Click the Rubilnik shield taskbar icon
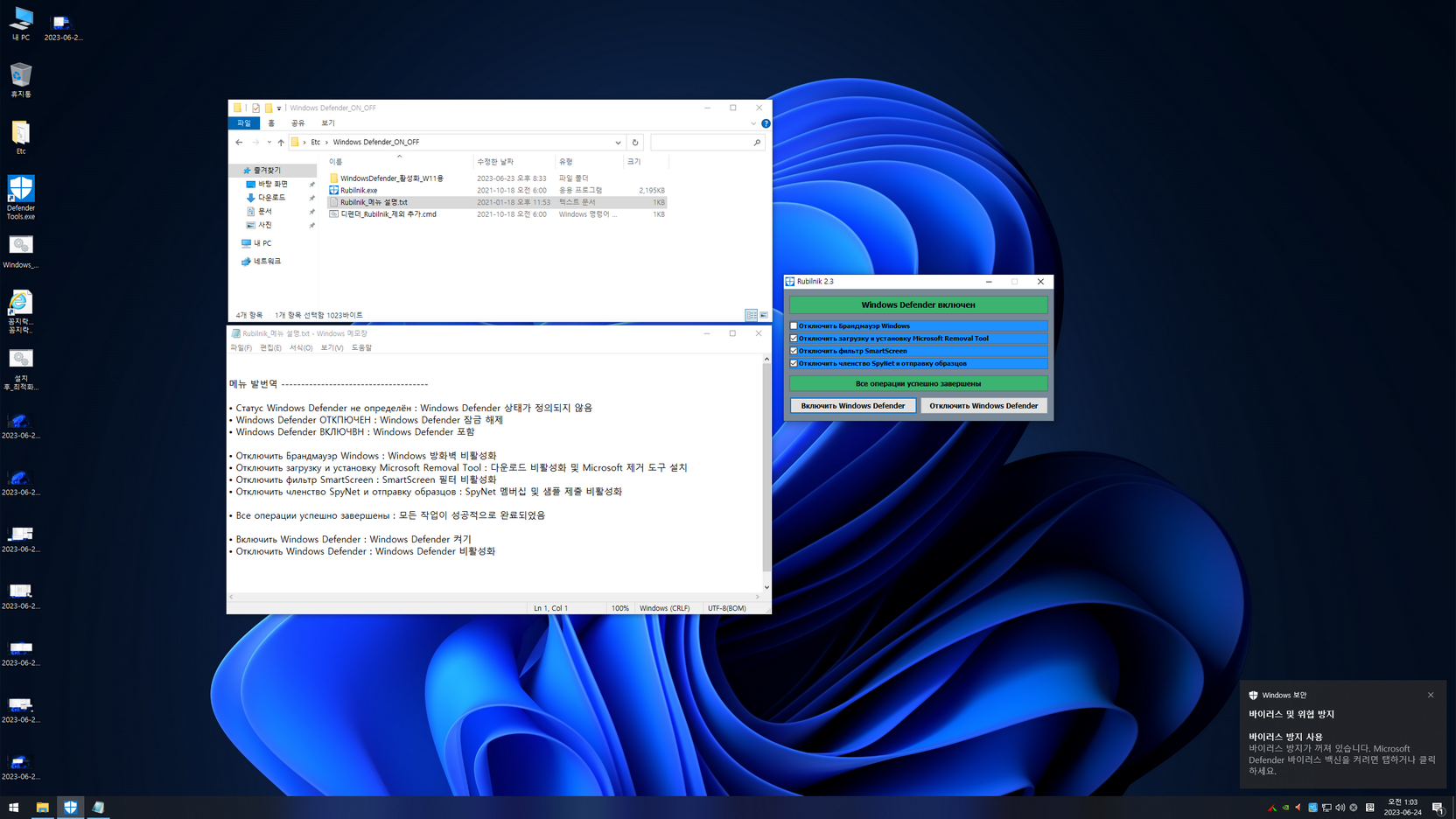1456x819 pixels. coord(70,808)
